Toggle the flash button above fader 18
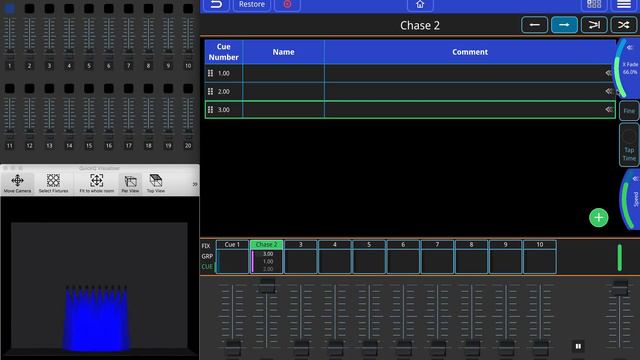This screenshot has height=360, width=640. point(148,89)
